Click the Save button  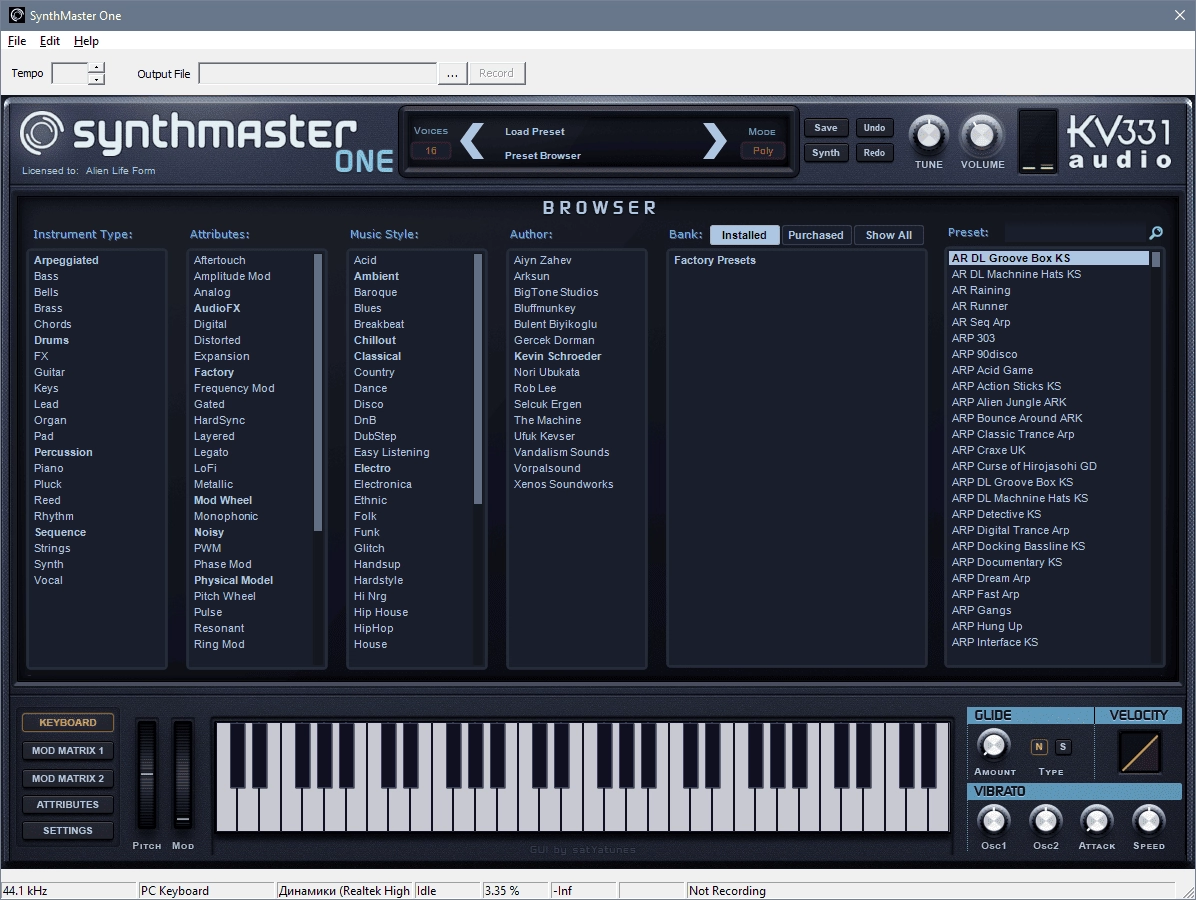pyautogui.click(x=825, y=128)
